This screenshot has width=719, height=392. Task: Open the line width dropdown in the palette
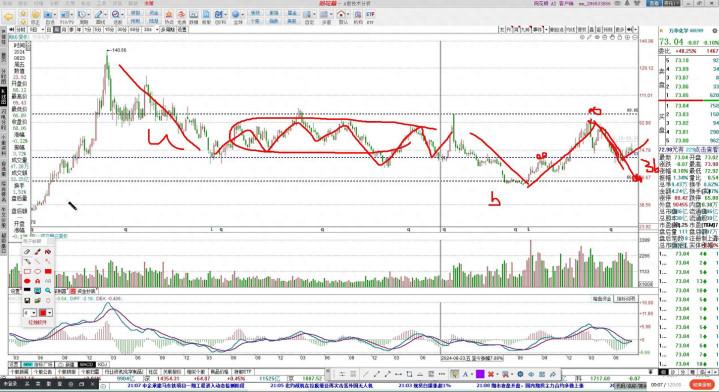pyautogui.click(x=30, y=313)
